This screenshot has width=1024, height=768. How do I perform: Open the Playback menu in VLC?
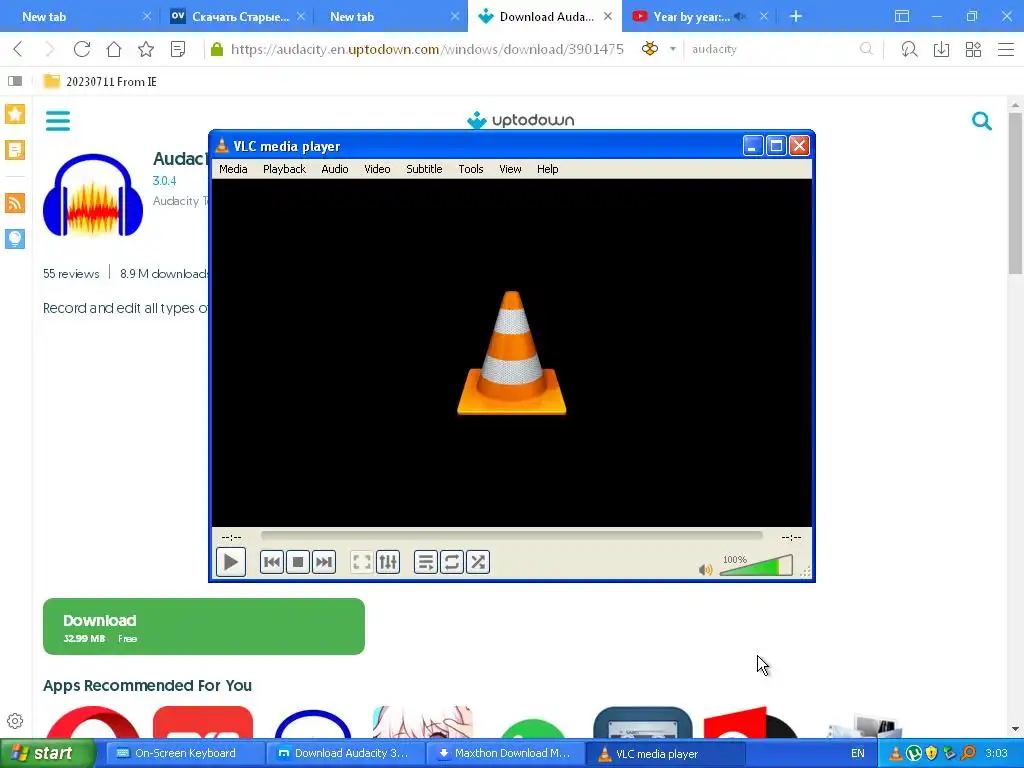(x=284, y=168)
